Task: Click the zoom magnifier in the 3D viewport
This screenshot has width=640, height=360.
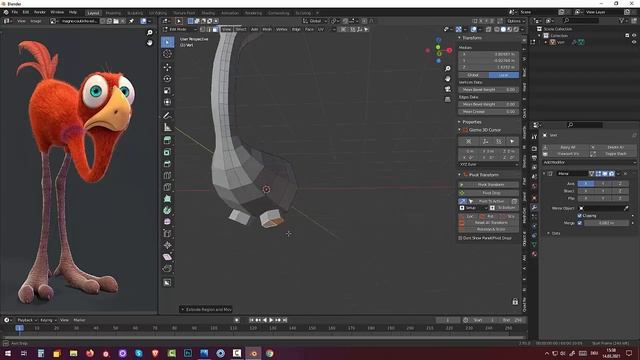Action: pyautogui.click(x=448, y=69)
